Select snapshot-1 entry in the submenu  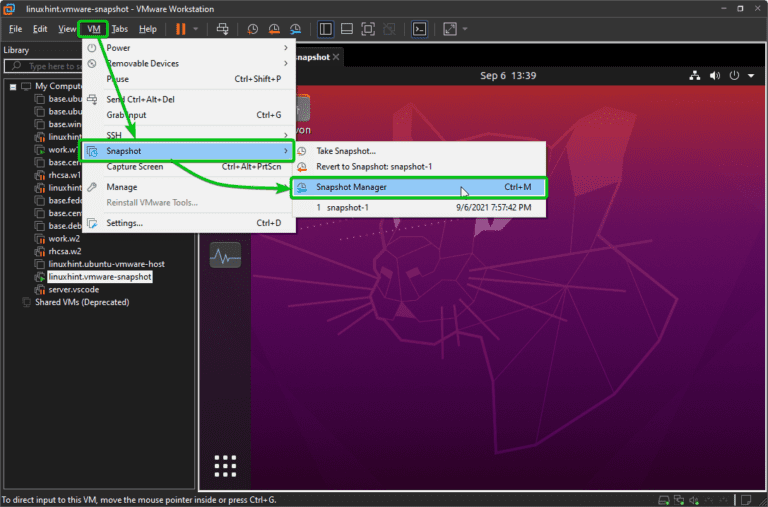coord(419,208)
